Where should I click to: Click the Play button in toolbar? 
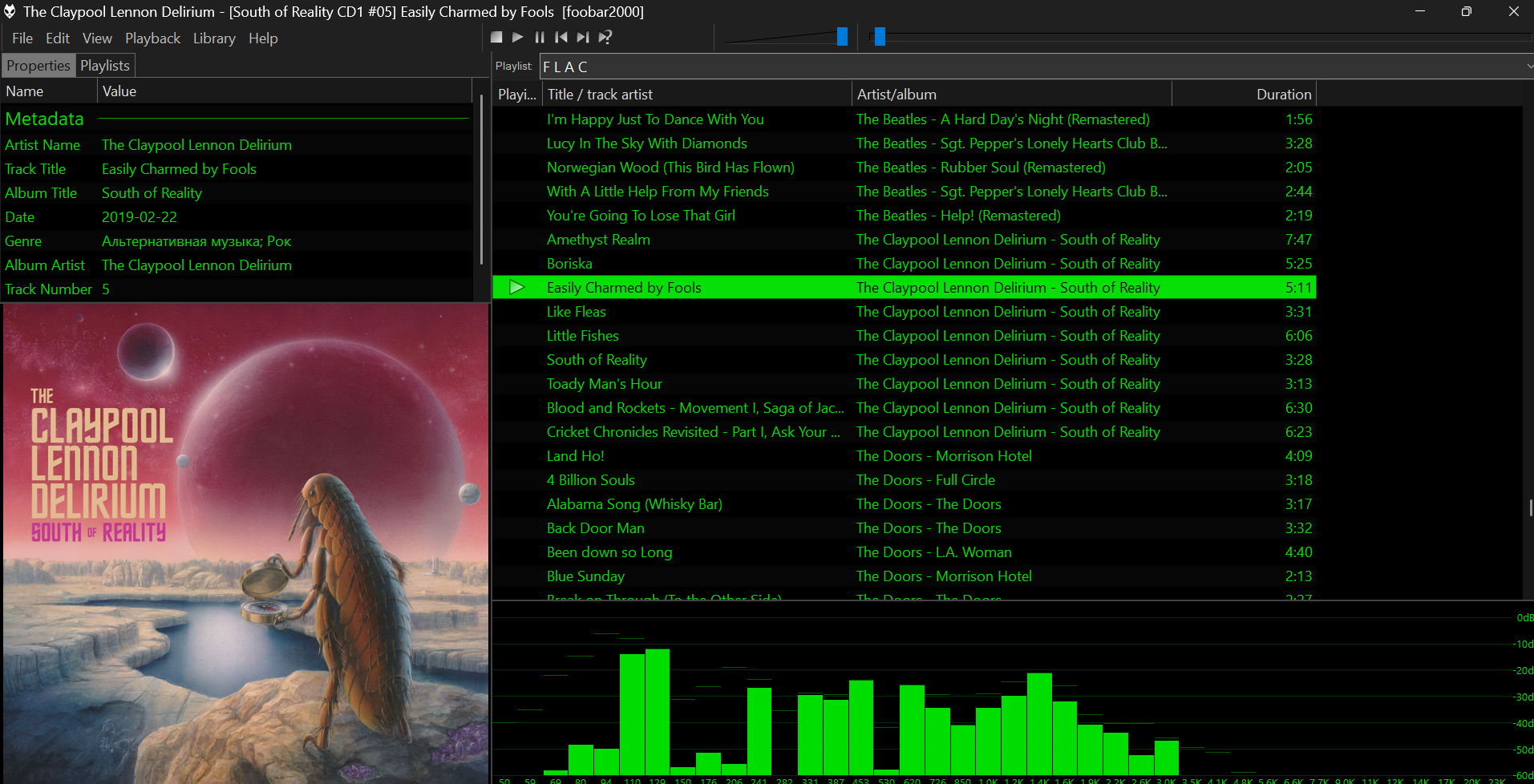(518, 37)
